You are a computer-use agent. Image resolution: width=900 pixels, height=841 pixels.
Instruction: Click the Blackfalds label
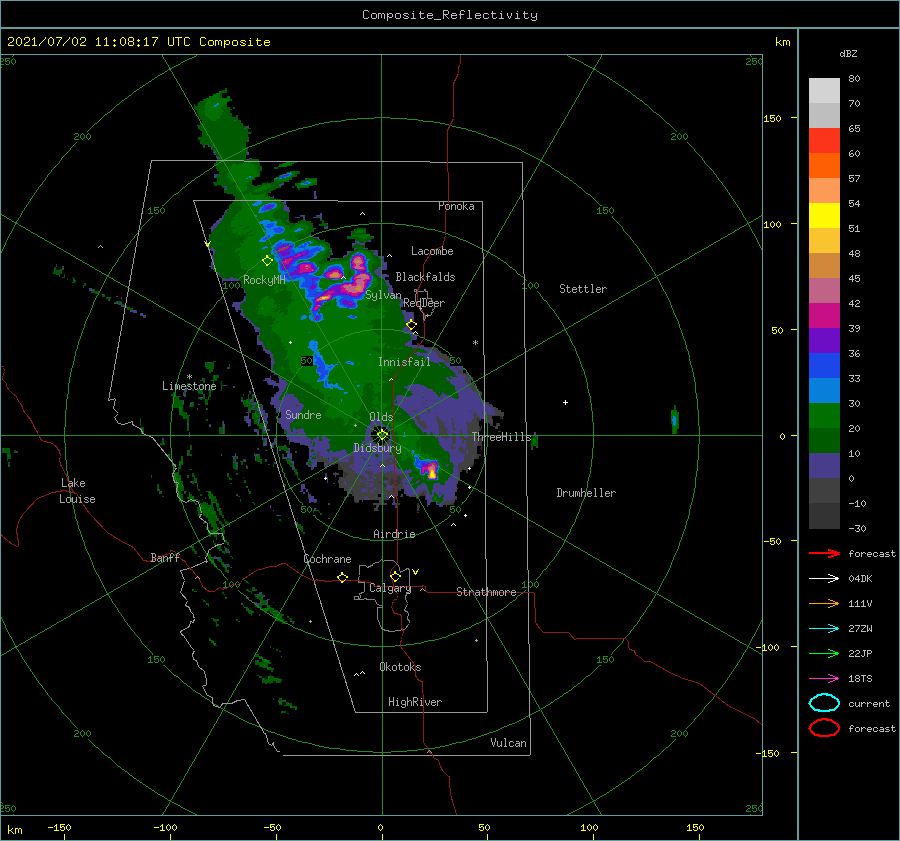(425, 277)
